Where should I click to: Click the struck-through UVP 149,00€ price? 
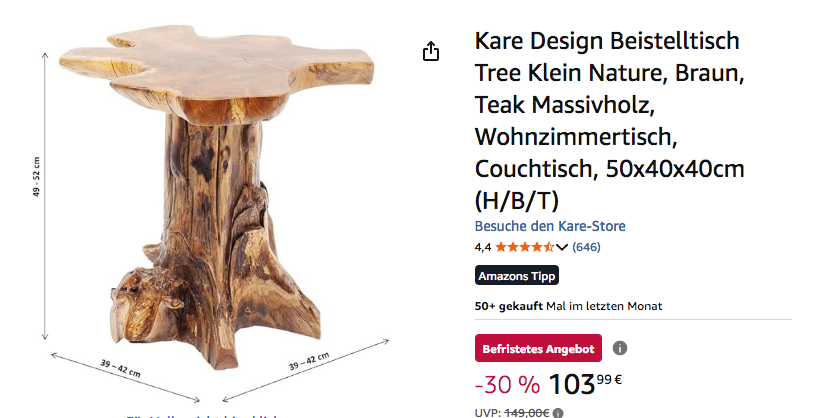coord(527,413)
